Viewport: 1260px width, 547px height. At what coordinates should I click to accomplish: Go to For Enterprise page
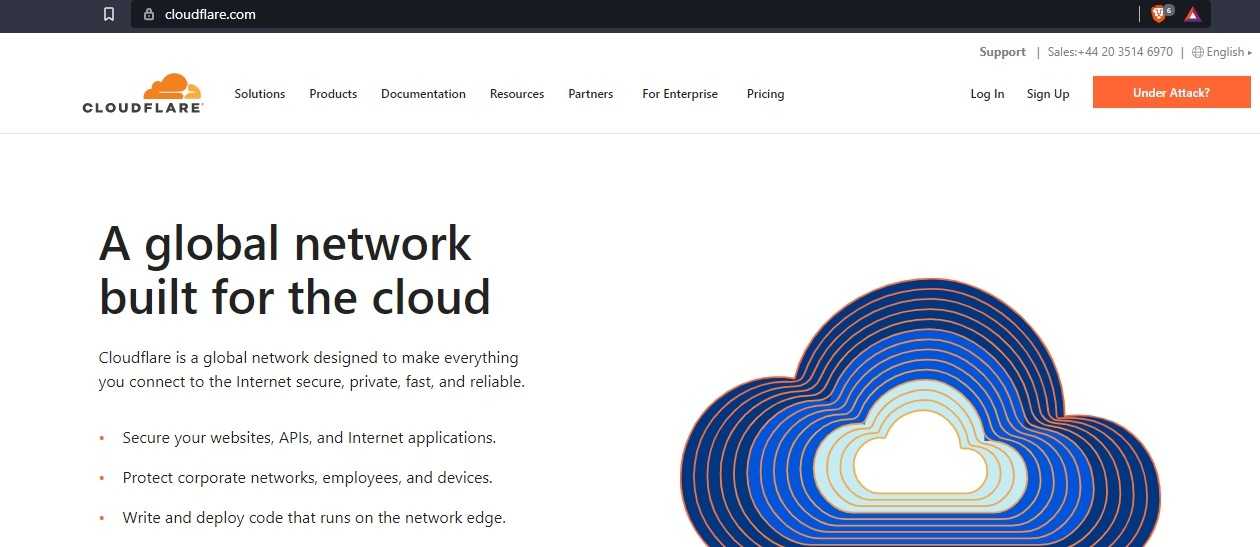pyautogui.click(x=680, y=94)
